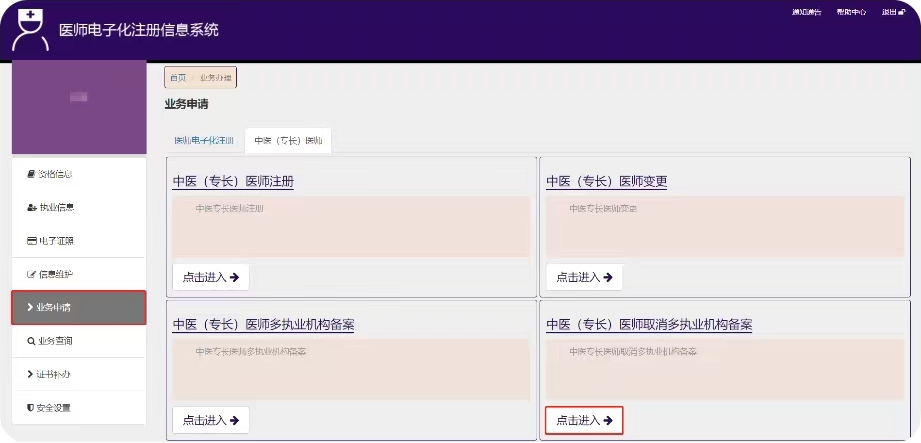Viewport: 921px width, 443px height.
Task: Open the 通知公告 link in header
Action: pos(806,13)
